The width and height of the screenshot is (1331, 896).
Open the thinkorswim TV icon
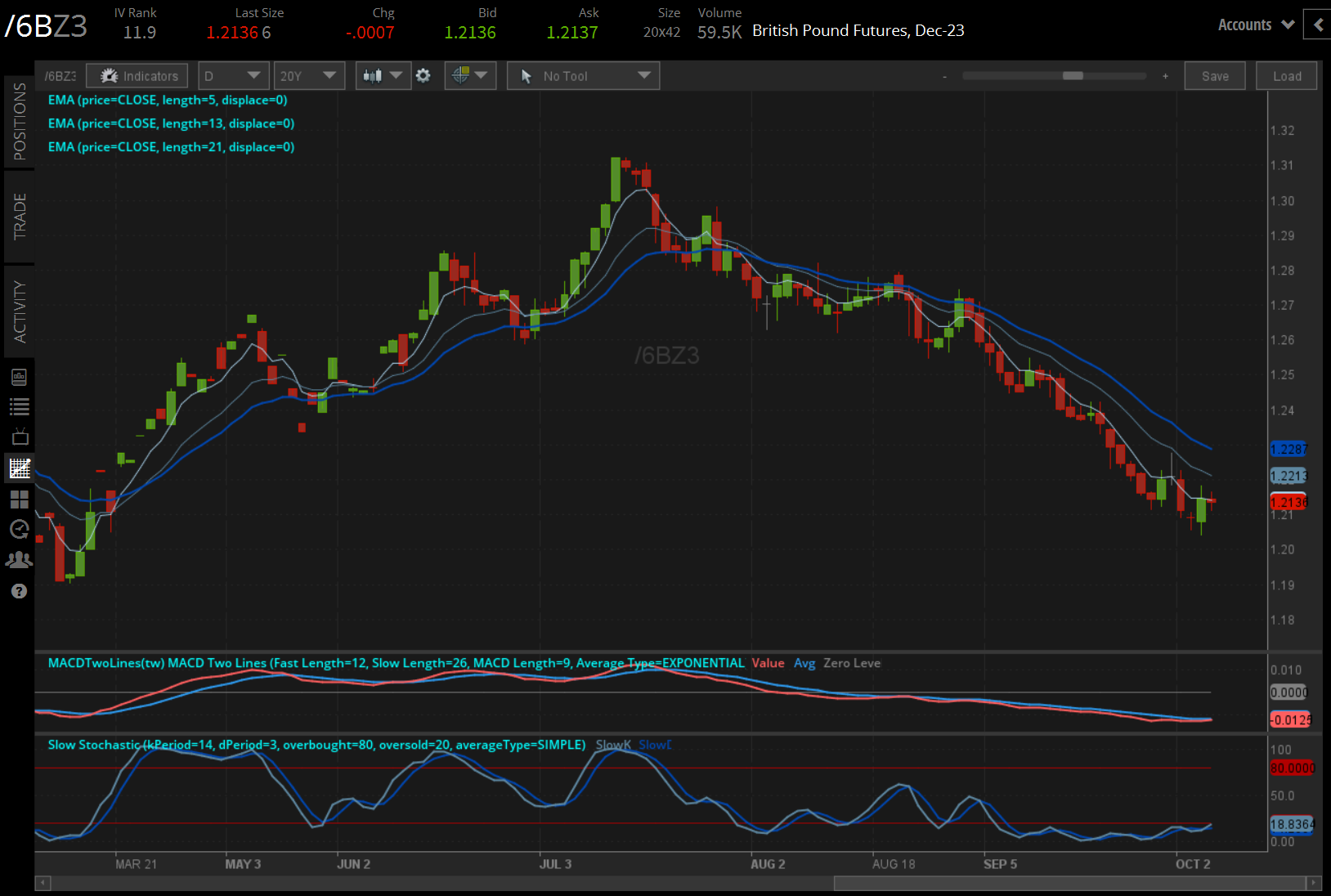coord(19,436)
